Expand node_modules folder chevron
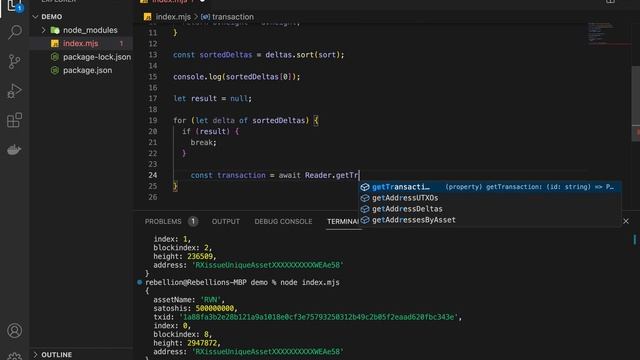Screen dimensions: 640x360 [43, 30]
